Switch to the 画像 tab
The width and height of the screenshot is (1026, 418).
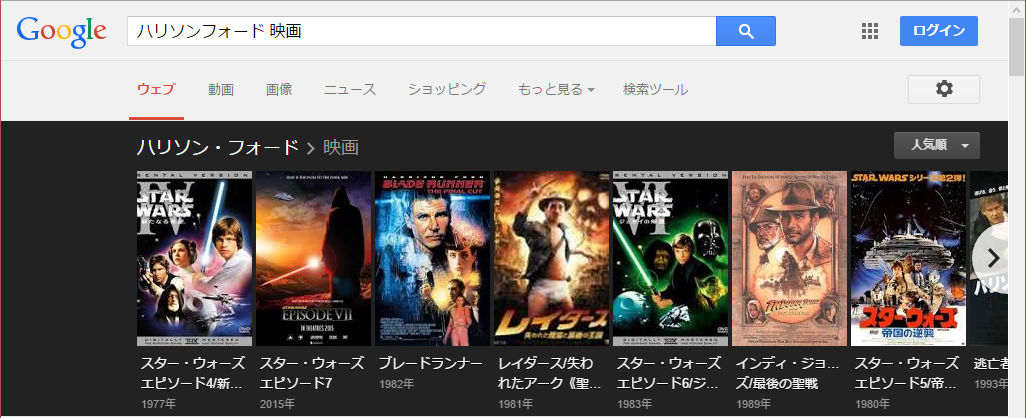tap(279, 90)
